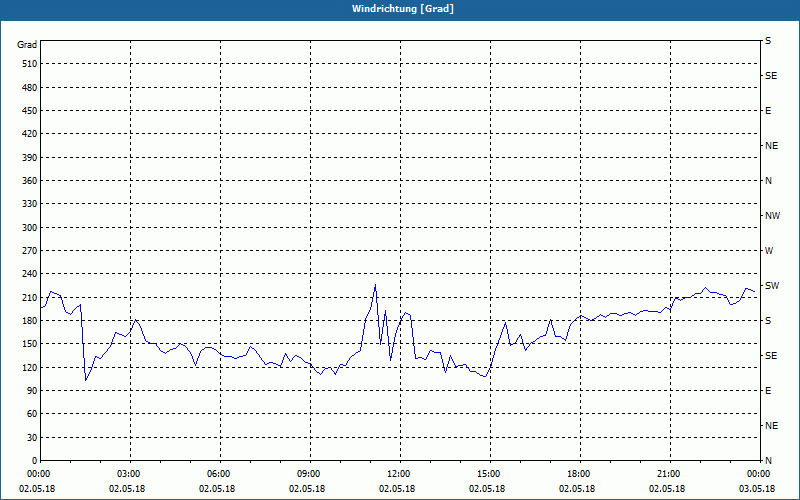Click the 240 y-axis tick label

tap(30, 274)
